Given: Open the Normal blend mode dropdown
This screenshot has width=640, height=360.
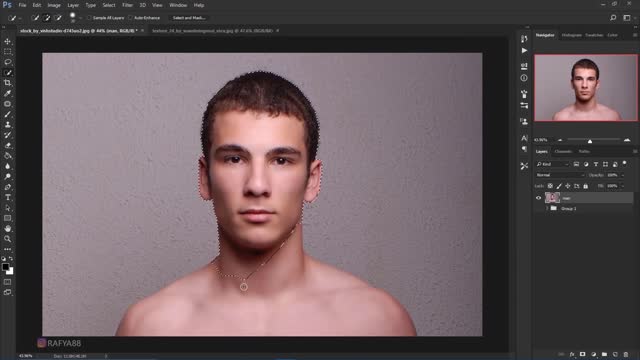Looking at the screenshot, I should (x=560, y=175).
